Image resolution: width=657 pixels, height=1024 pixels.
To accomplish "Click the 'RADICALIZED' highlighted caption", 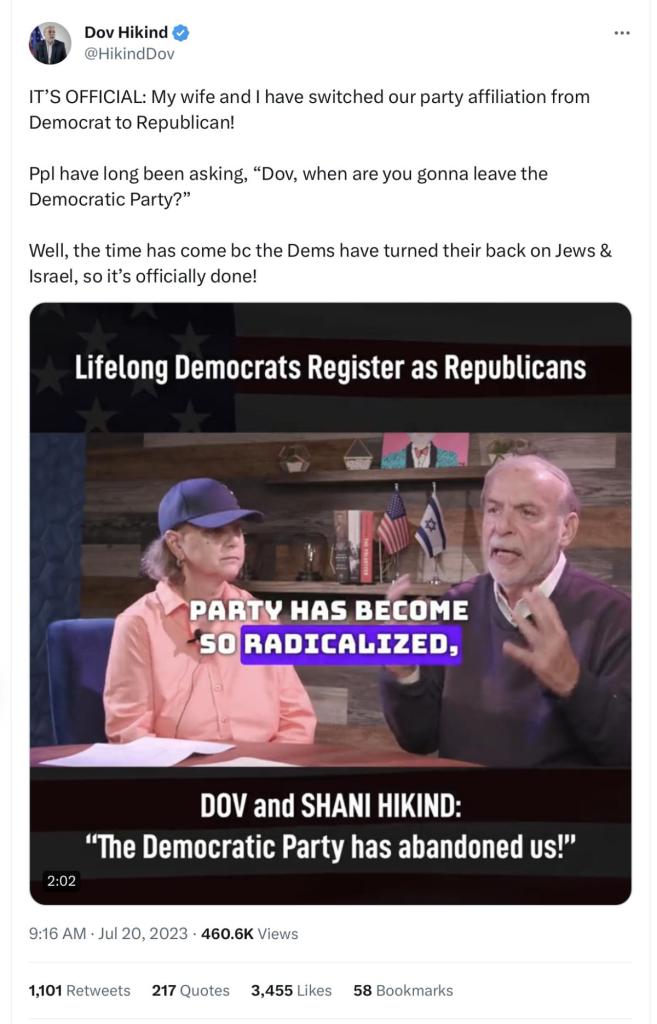I will pos(351,645).
